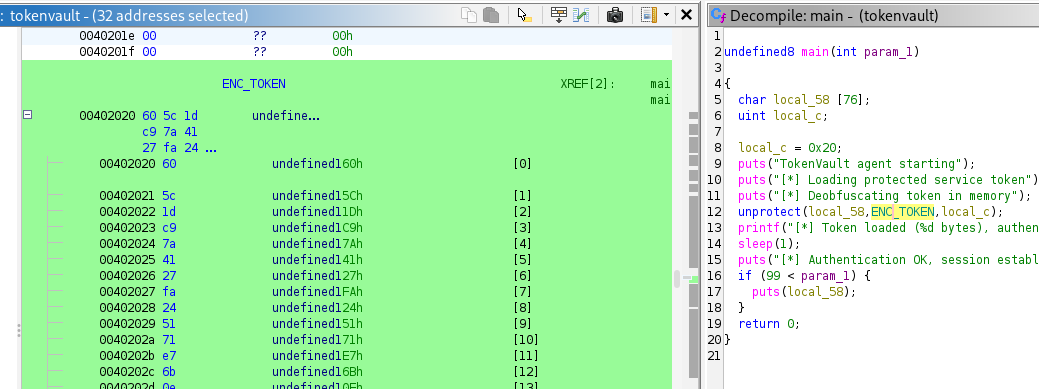Select the 0x20 constant

coord(822,148)
